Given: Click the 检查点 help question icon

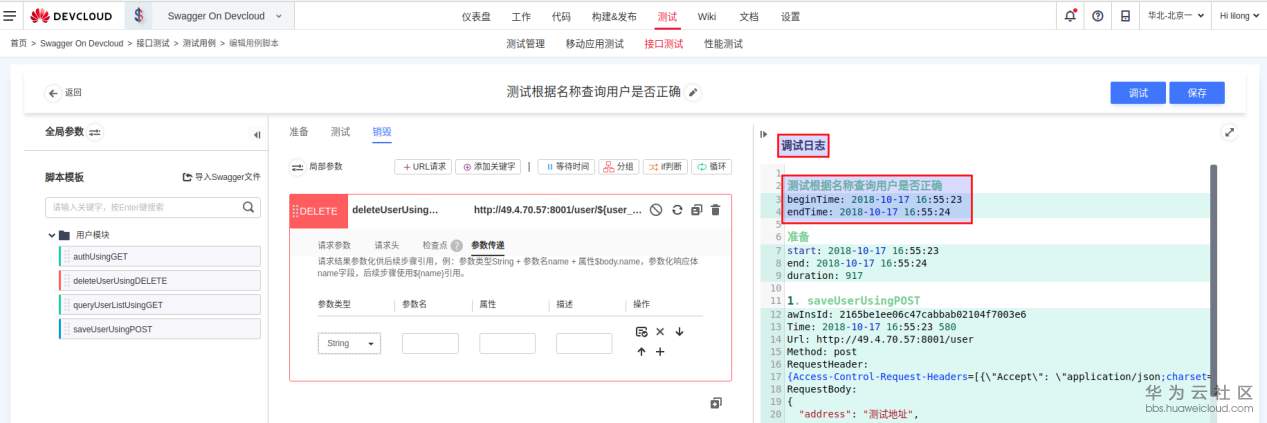Looking at the screenshot, I should click(x=456, y=245).
